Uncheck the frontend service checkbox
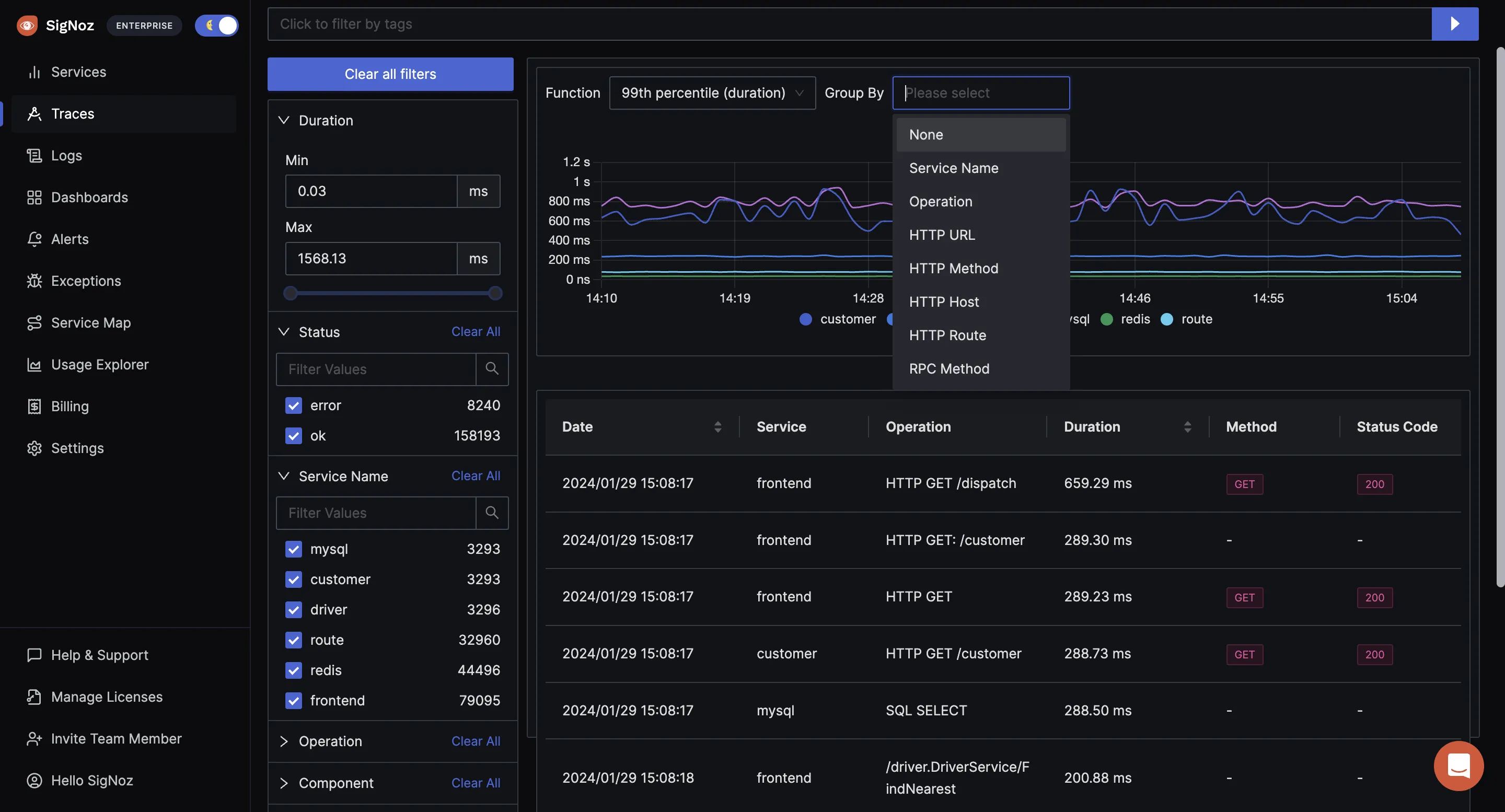The image size is (1505, 812). pyautogui.click(x=293, y=700)
